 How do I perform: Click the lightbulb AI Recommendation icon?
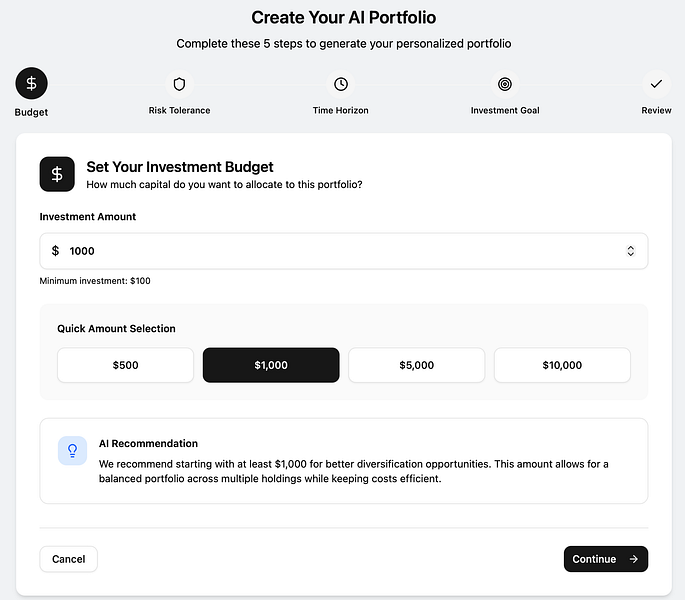pyautogui.click(x=72, y=451)
